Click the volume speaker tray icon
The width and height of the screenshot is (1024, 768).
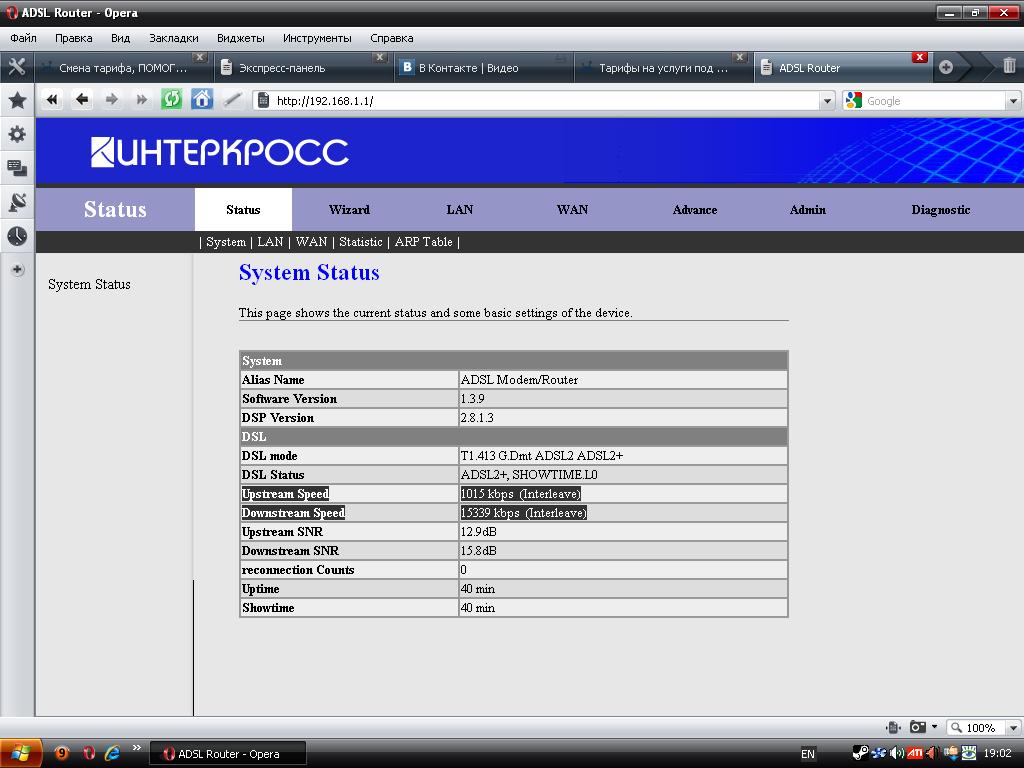click(897, 753)
